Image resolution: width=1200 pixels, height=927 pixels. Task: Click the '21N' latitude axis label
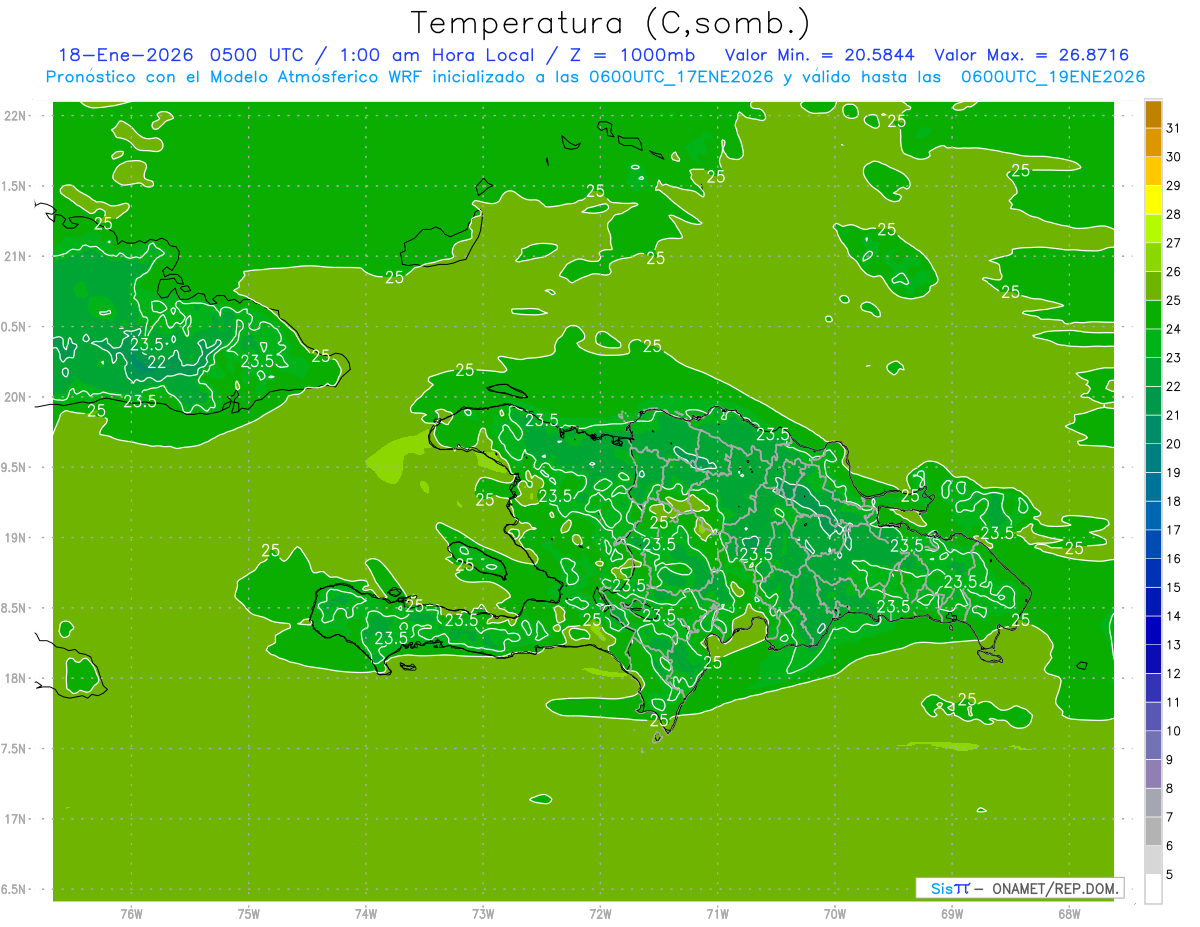tap(16, 256)
